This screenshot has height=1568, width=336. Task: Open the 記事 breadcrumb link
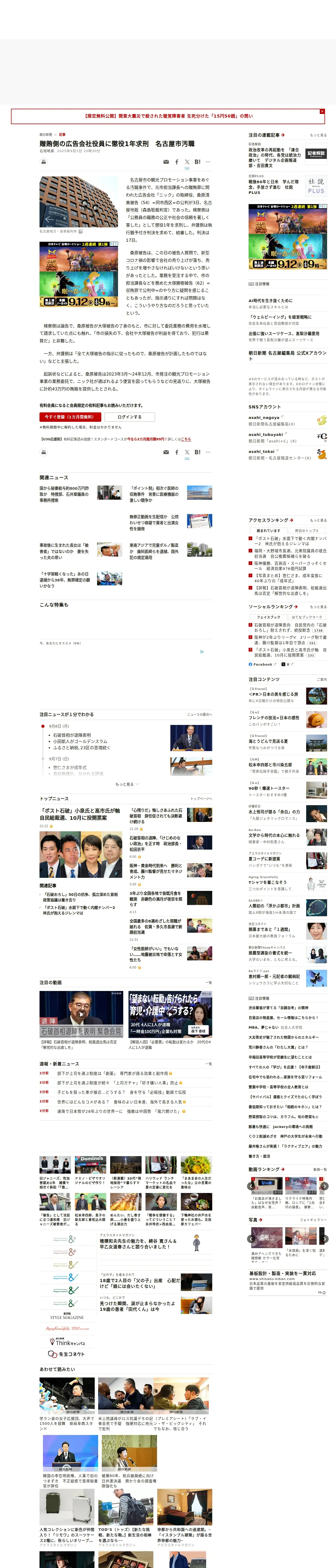click(x=62, y=135)
